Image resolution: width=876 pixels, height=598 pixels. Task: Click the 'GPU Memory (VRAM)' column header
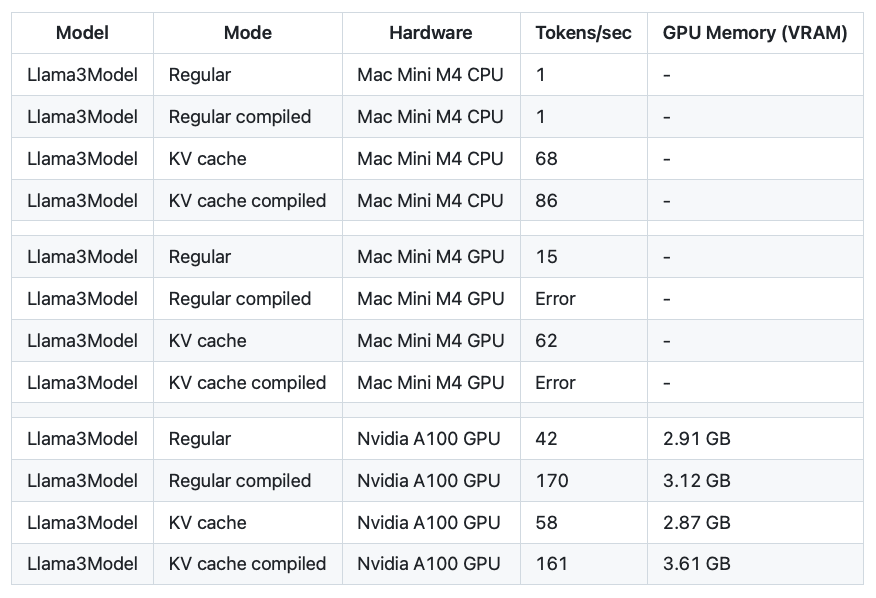click(755, 33)
